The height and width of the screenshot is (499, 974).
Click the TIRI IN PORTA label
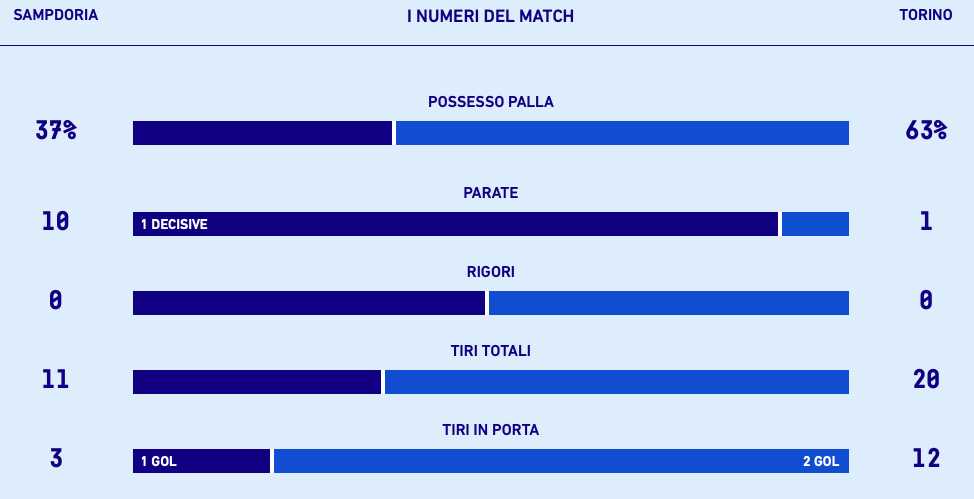point(490,430)
